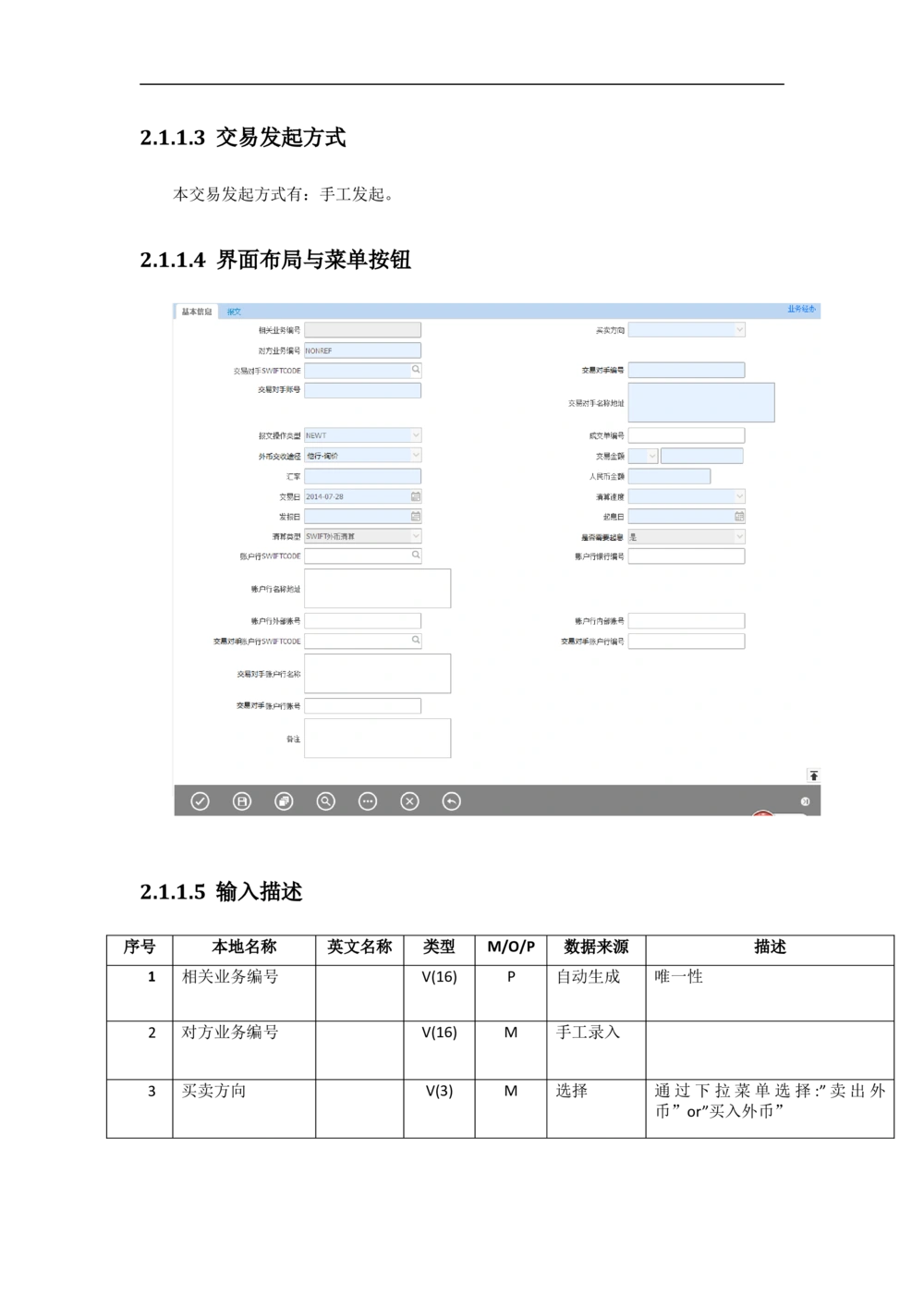Click into the 备注 text area
The width and height of the screenshot is (924, 1308).
pos(377,739)
